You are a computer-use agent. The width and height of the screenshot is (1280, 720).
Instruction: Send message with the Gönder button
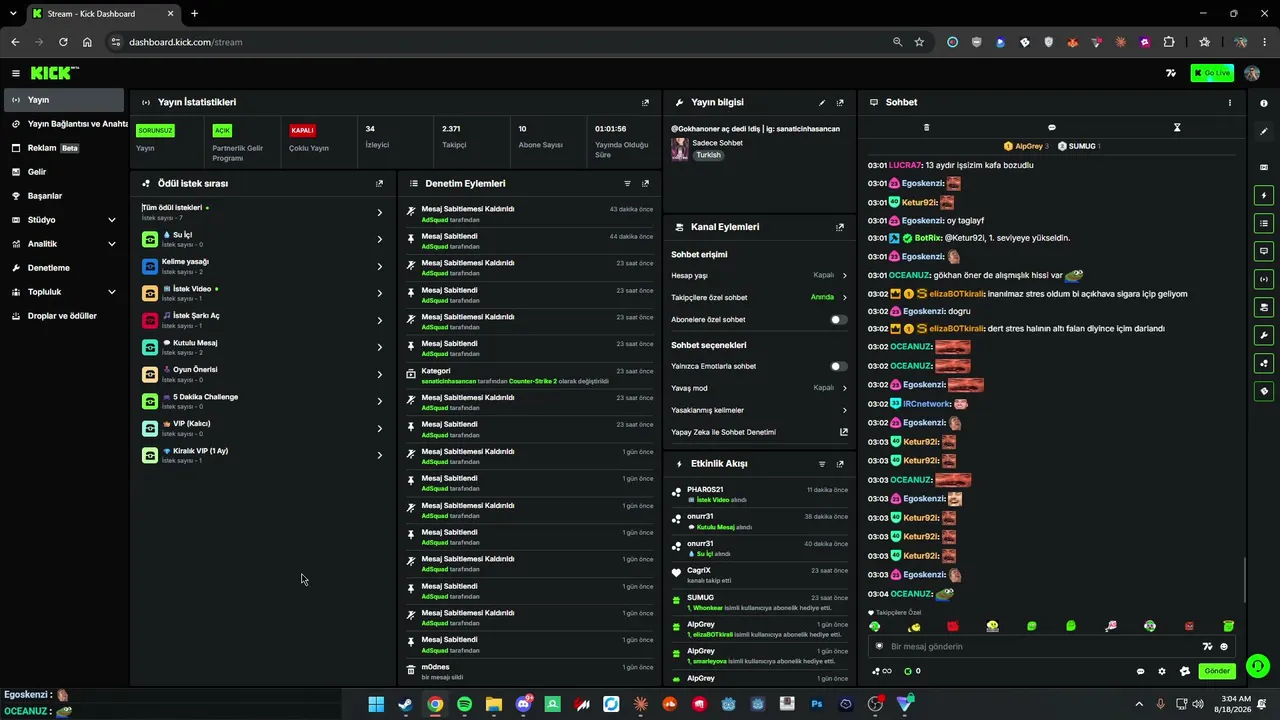[1217, 671]
